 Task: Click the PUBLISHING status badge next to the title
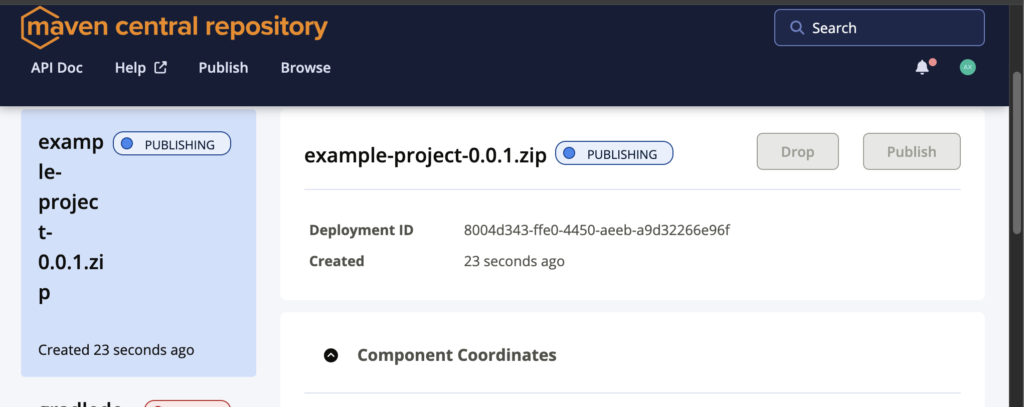pos(614,154)
